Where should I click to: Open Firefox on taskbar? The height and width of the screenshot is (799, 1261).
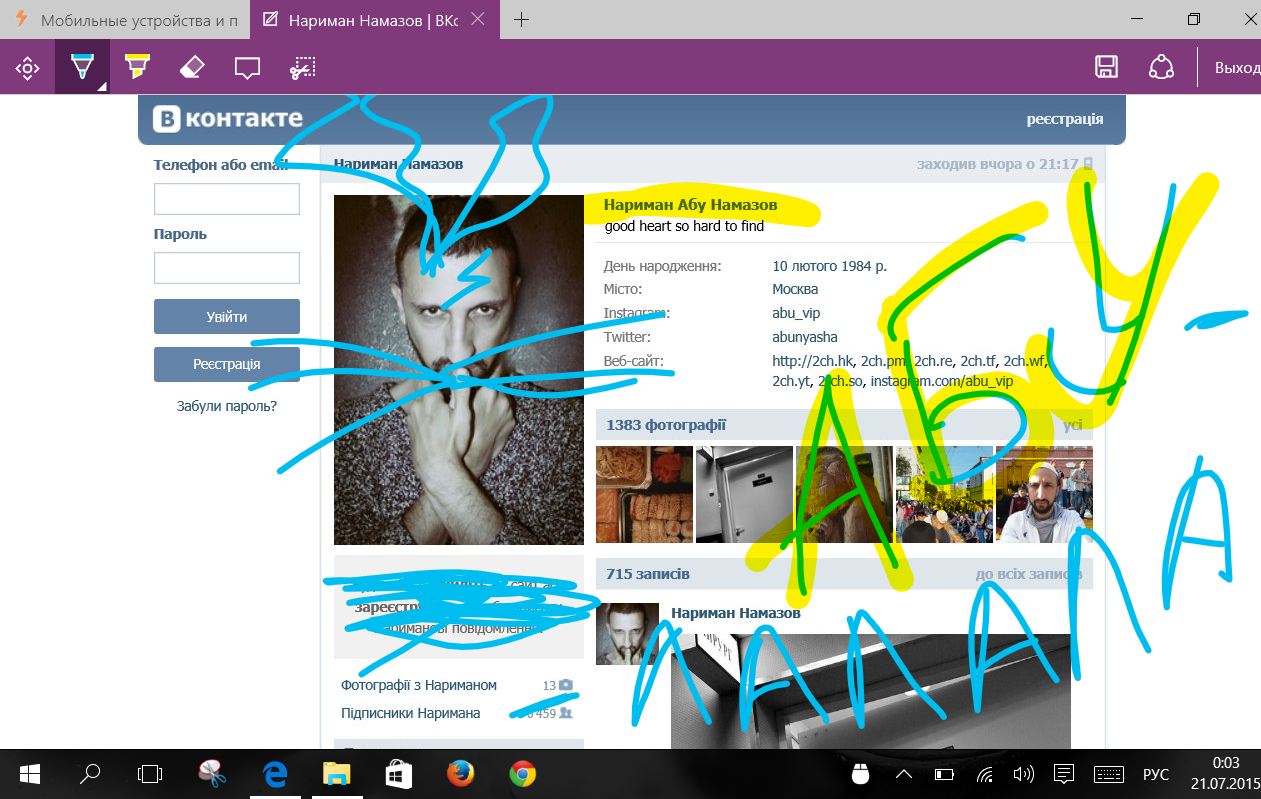click(x=460, y=773)
